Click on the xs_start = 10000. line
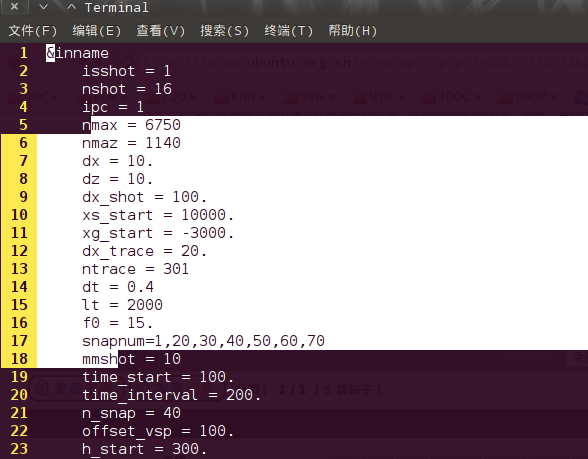This screenshot has height=459, width=588. tap(158, 215)
